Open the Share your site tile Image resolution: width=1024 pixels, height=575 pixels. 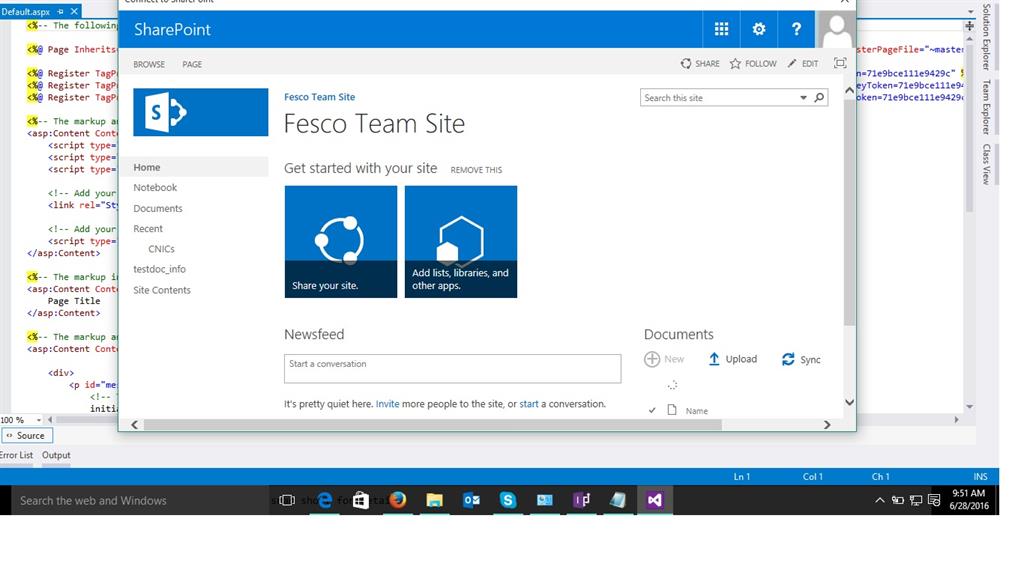coord(341,242)
